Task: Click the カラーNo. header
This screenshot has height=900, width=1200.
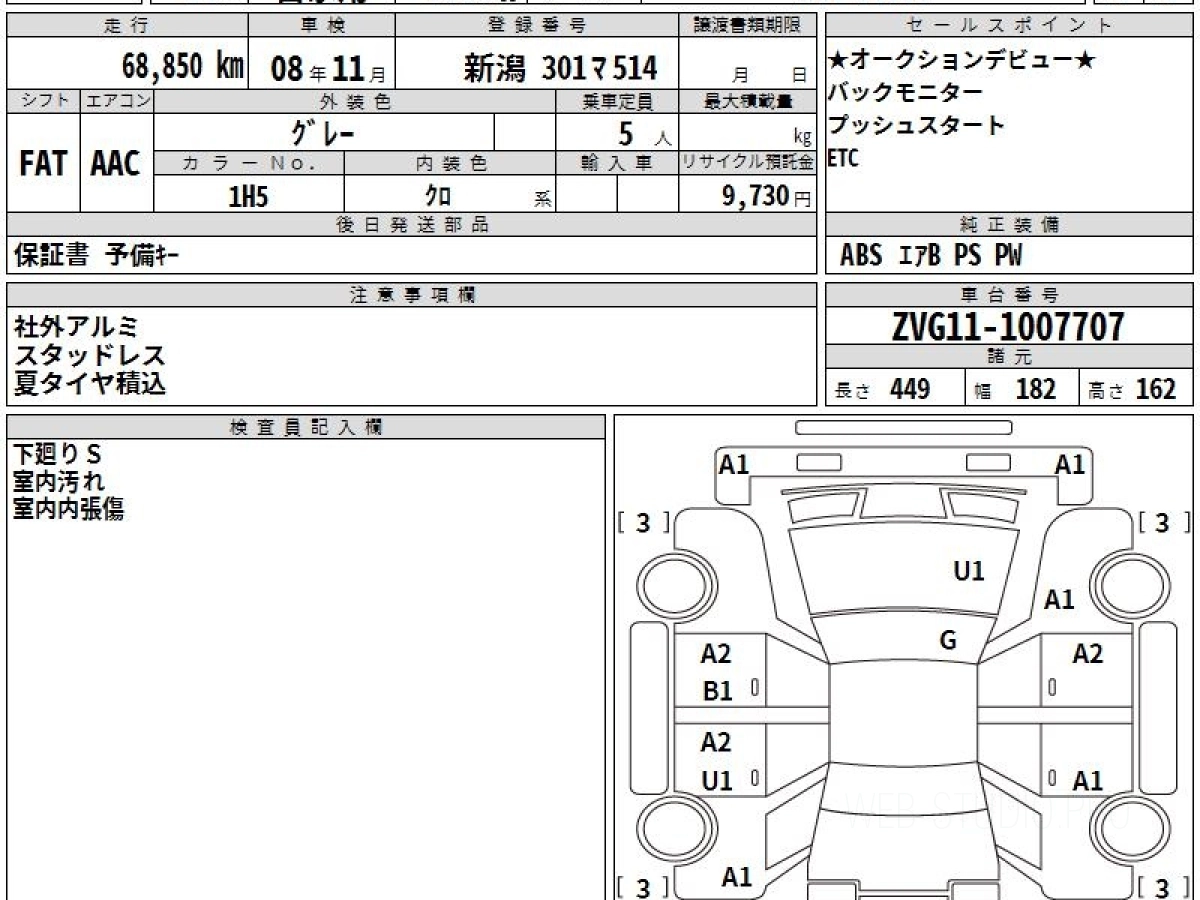Action: pos(249,163)
